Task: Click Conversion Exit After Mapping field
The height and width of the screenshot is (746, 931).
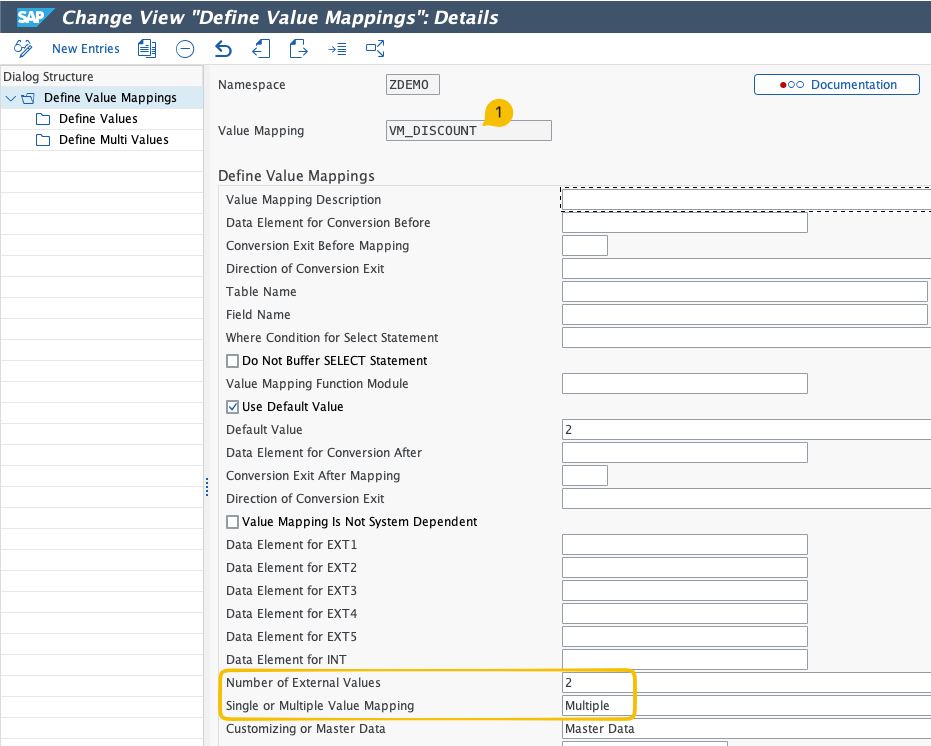Action: point(585,476)
